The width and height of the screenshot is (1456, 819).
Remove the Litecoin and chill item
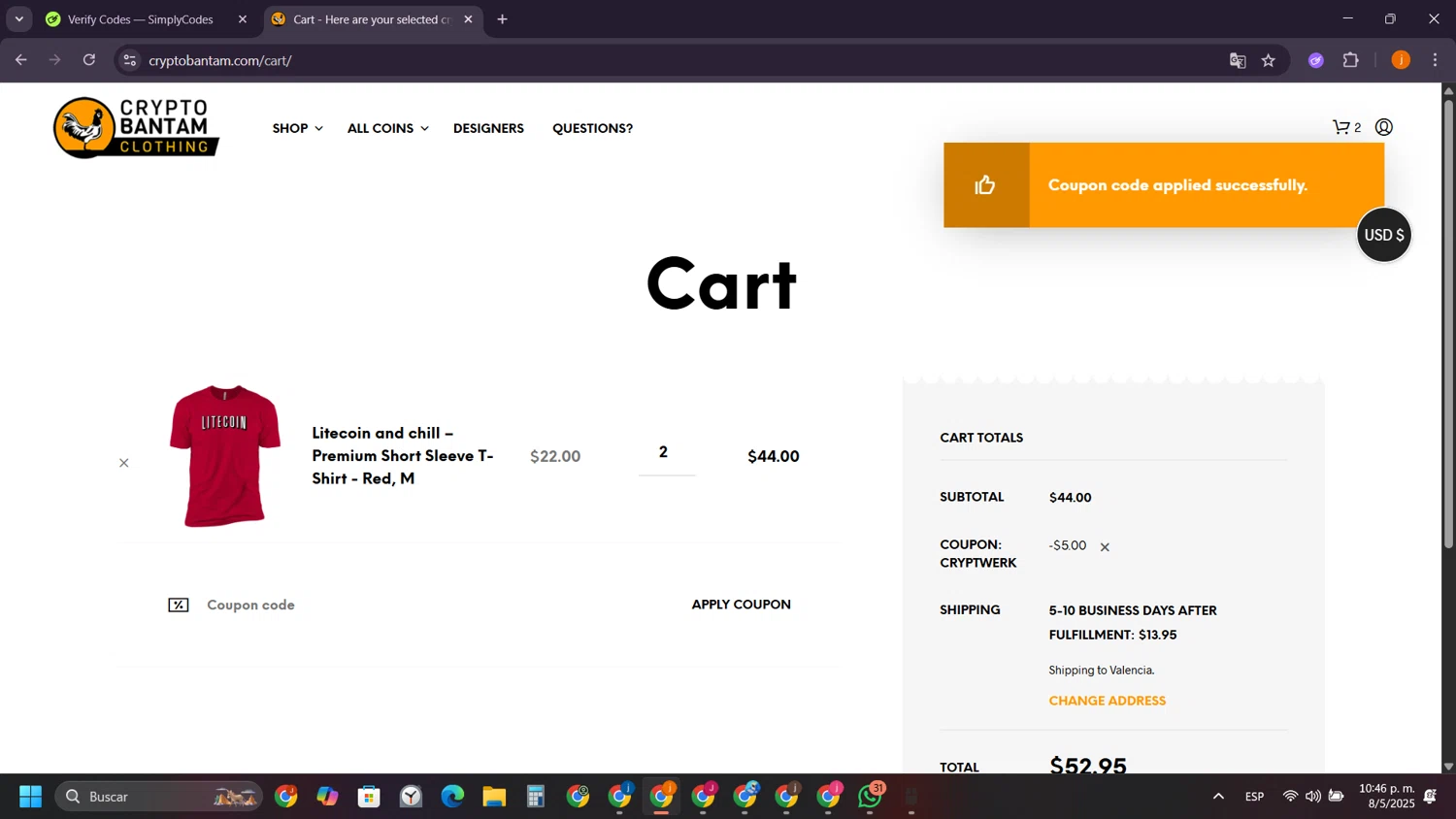pos(123,463)
